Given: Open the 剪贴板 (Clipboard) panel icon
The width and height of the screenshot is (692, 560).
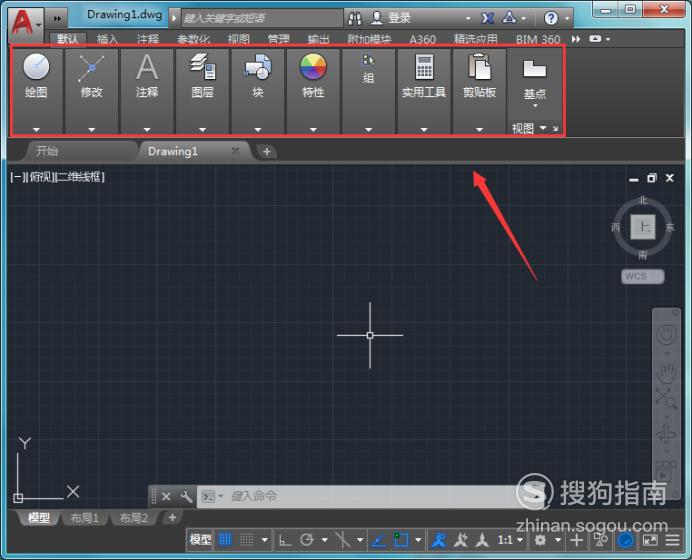Looking at the screenshot, I should 479,67.
